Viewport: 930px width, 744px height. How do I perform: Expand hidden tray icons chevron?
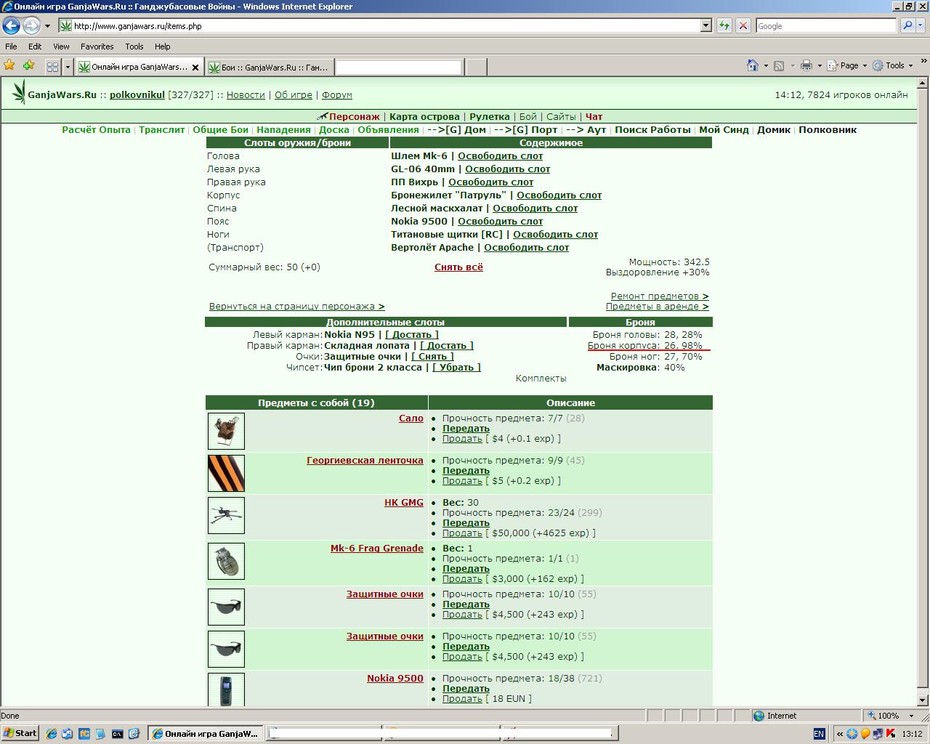point(840,734)
